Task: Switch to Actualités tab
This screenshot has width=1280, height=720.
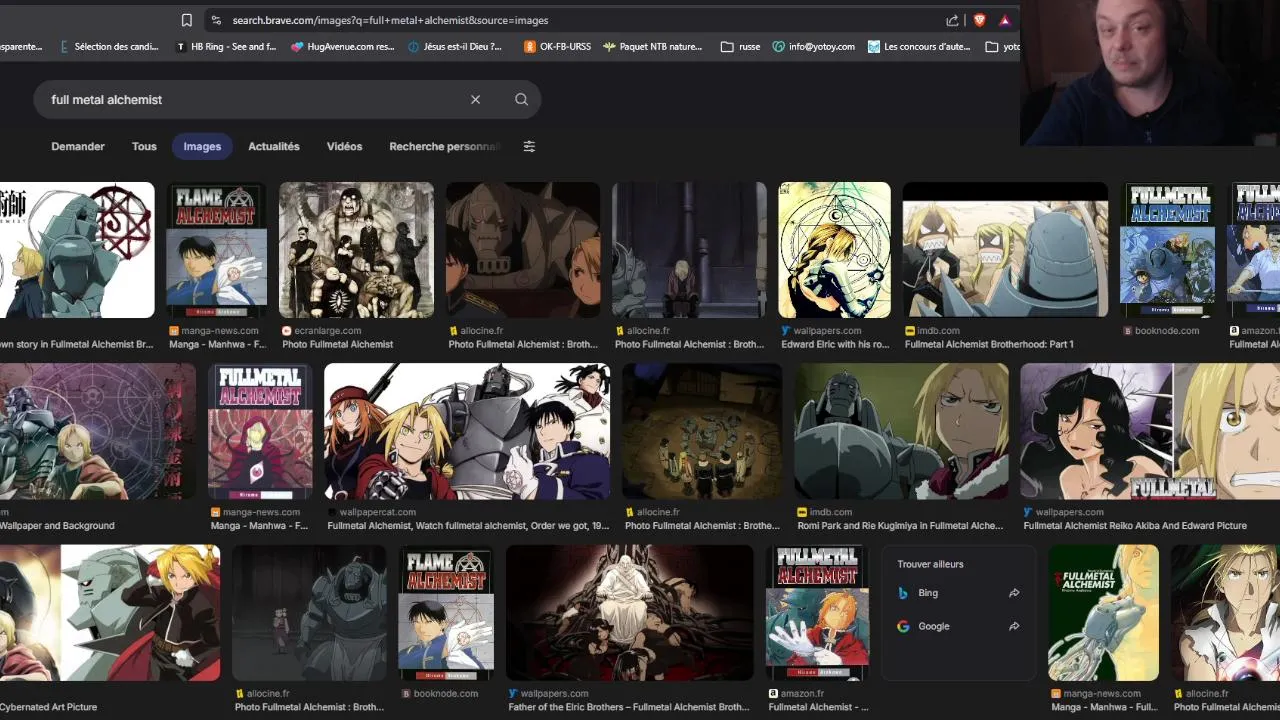Action: [274, 146]
